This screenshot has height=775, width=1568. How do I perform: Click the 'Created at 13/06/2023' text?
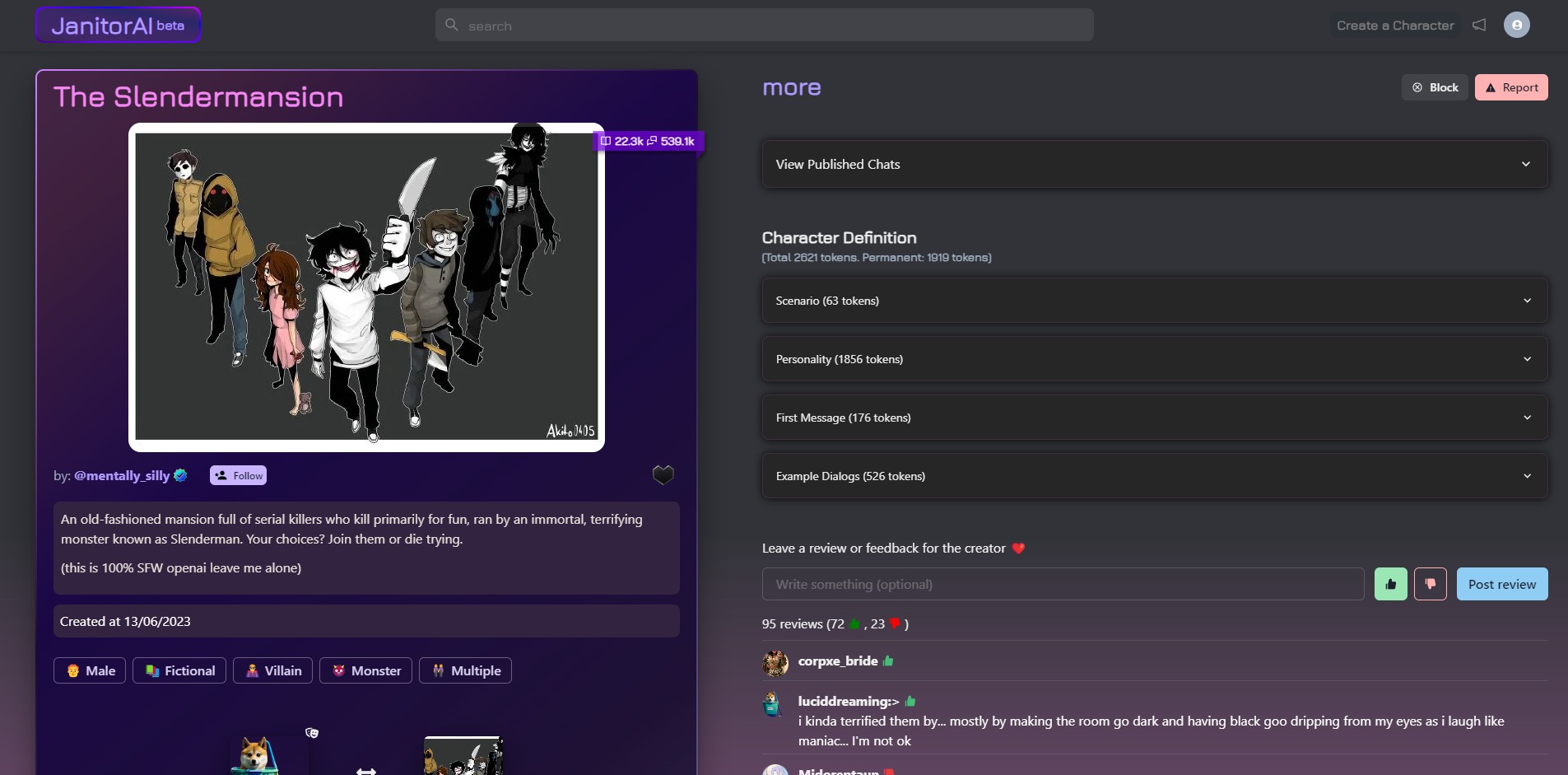point(125,621)
